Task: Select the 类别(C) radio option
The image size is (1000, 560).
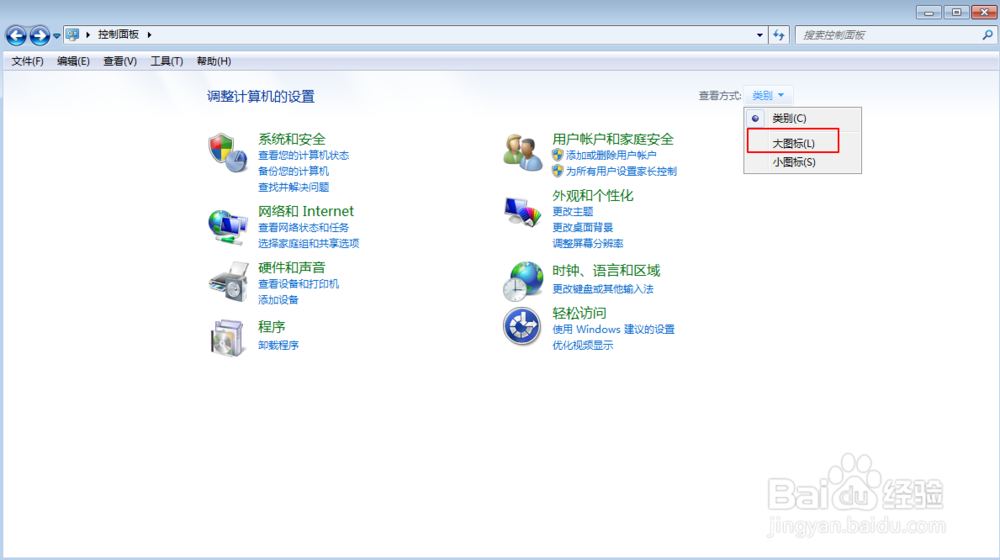Action: (802, 118)
